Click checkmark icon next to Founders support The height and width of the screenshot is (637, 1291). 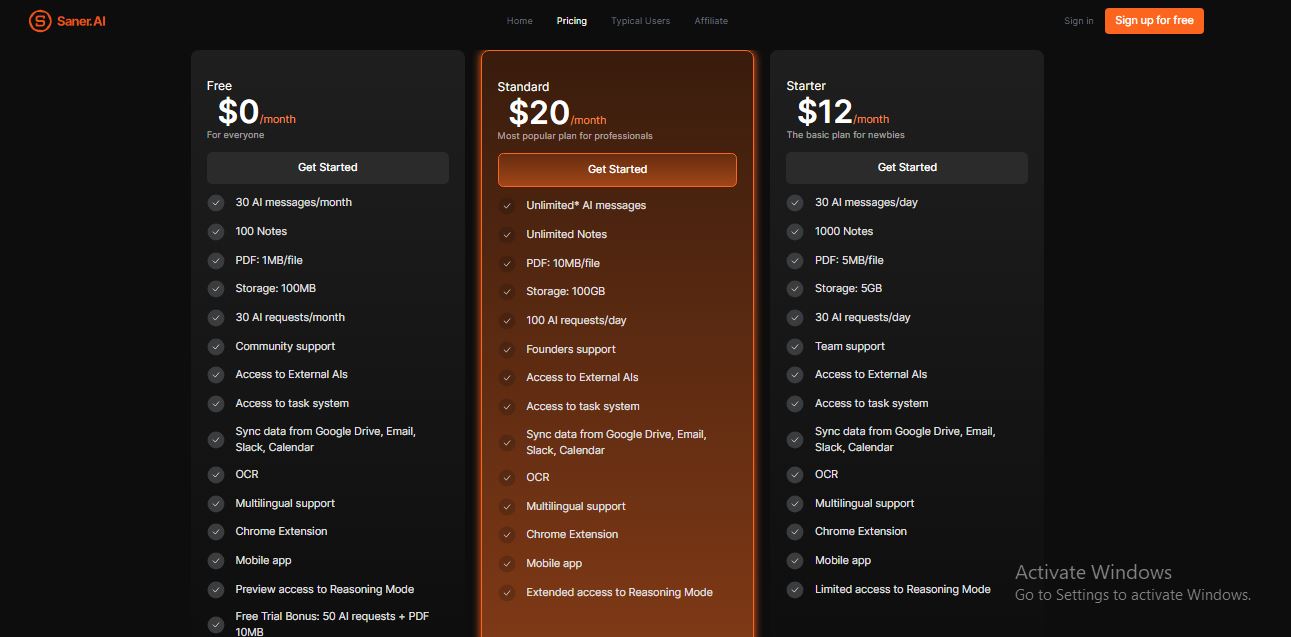pos(507,350)
